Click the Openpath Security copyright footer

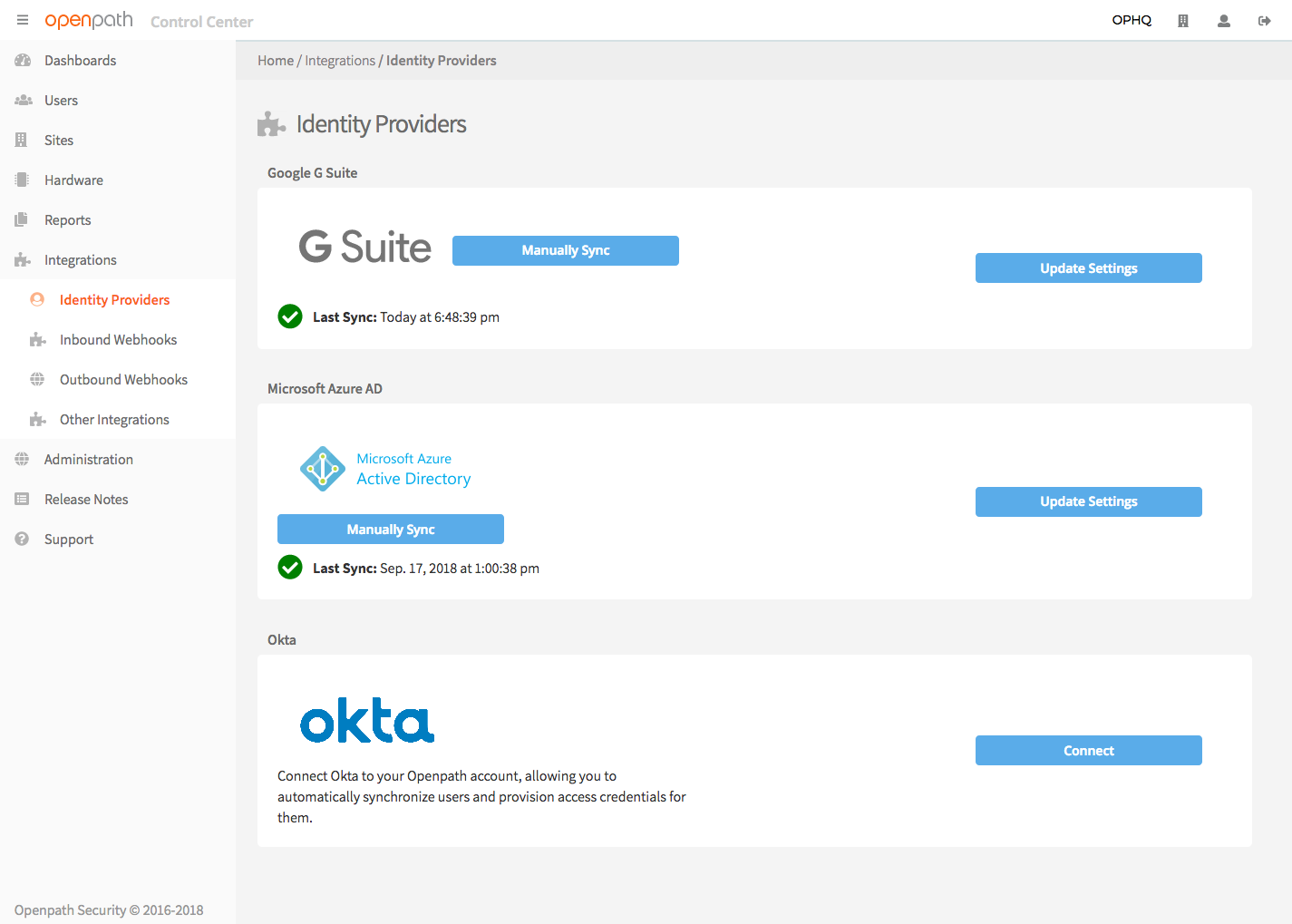pos(109,910)
